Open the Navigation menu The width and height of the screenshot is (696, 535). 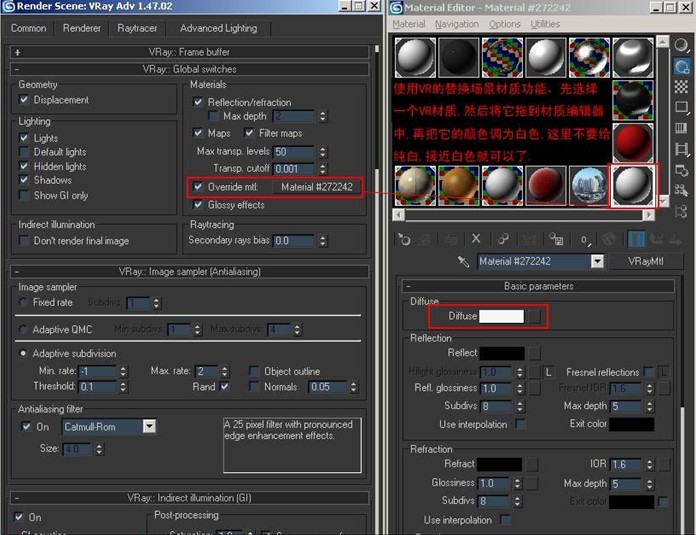[x=457, y=24]
